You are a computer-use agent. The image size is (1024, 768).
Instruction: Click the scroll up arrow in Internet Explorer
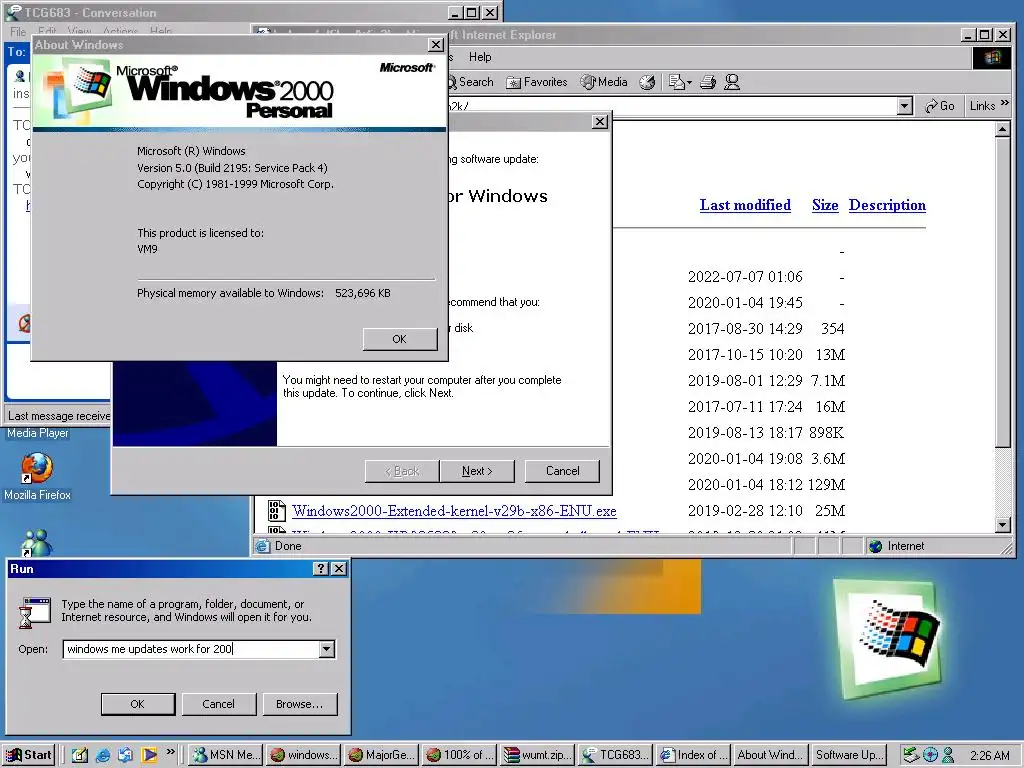pyautogui.click(x=1002, y=129)
